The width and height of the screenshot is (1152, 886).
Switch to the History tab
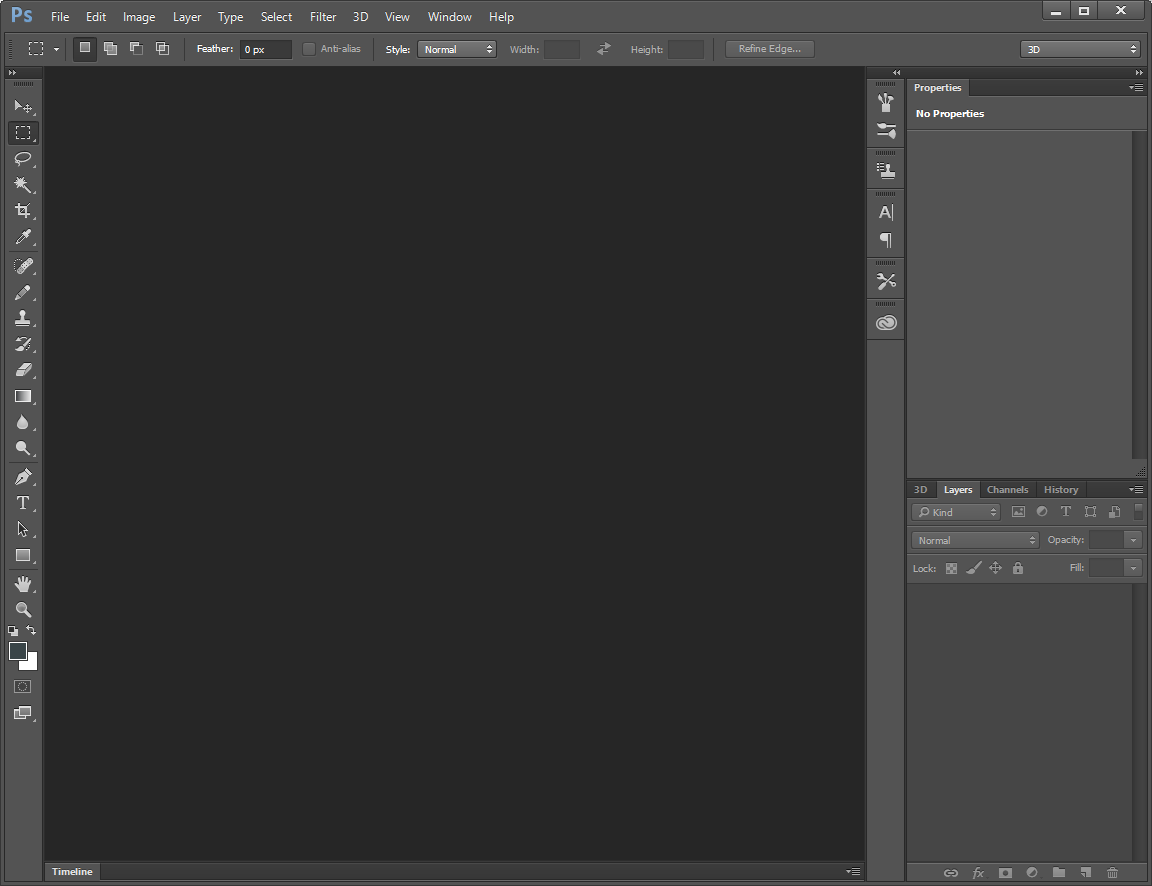[x=1061, y=489]
